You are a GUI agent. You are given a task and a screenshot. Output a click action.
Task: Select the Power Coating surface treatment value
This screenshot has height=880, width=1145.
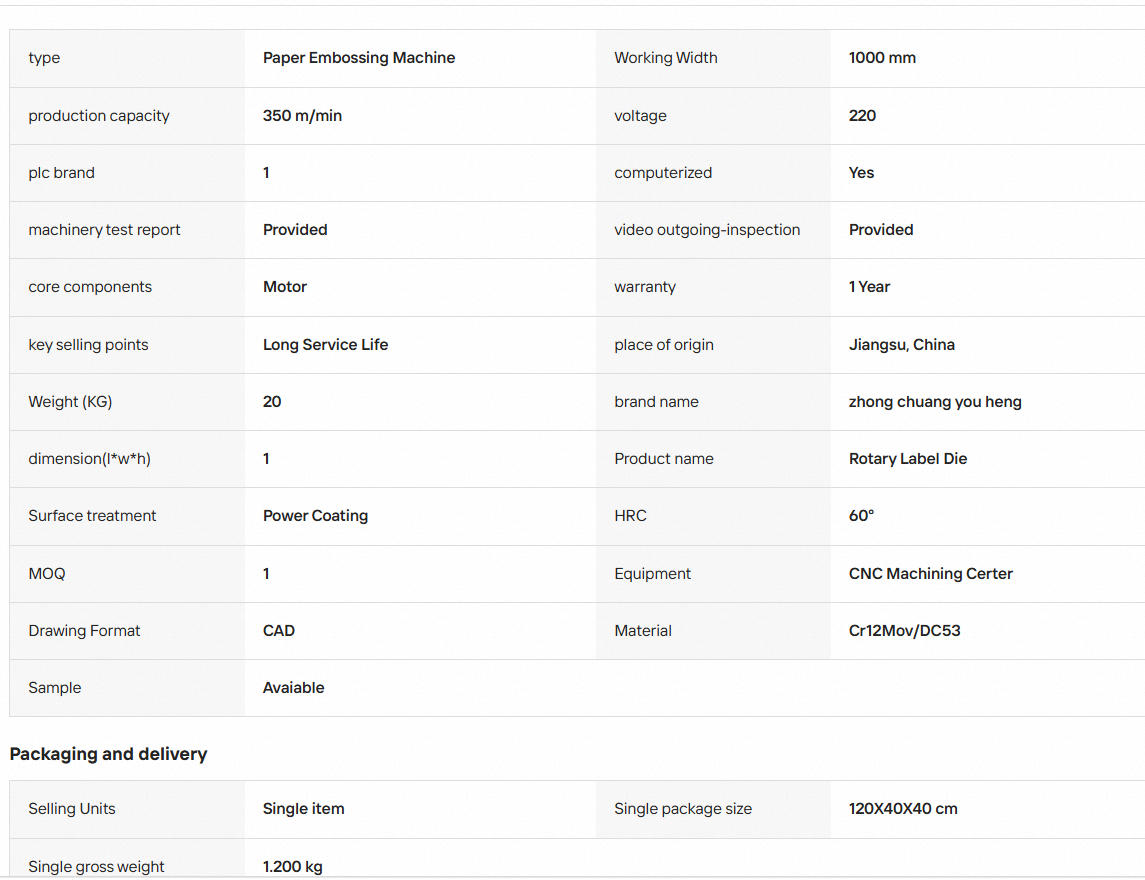click(315, 516)
